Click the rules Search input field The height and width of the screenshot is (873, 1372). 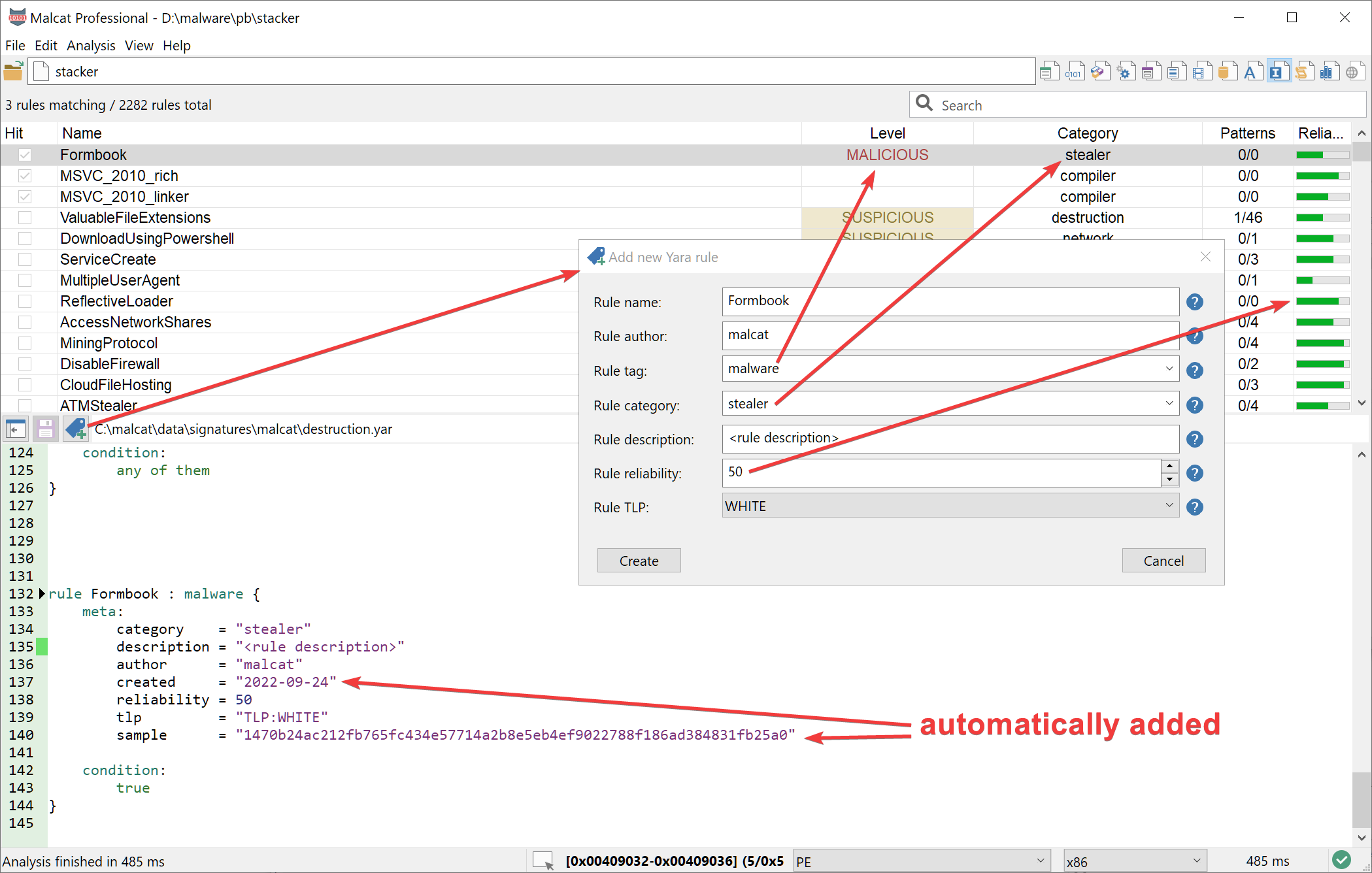(x=1137, y=105)
